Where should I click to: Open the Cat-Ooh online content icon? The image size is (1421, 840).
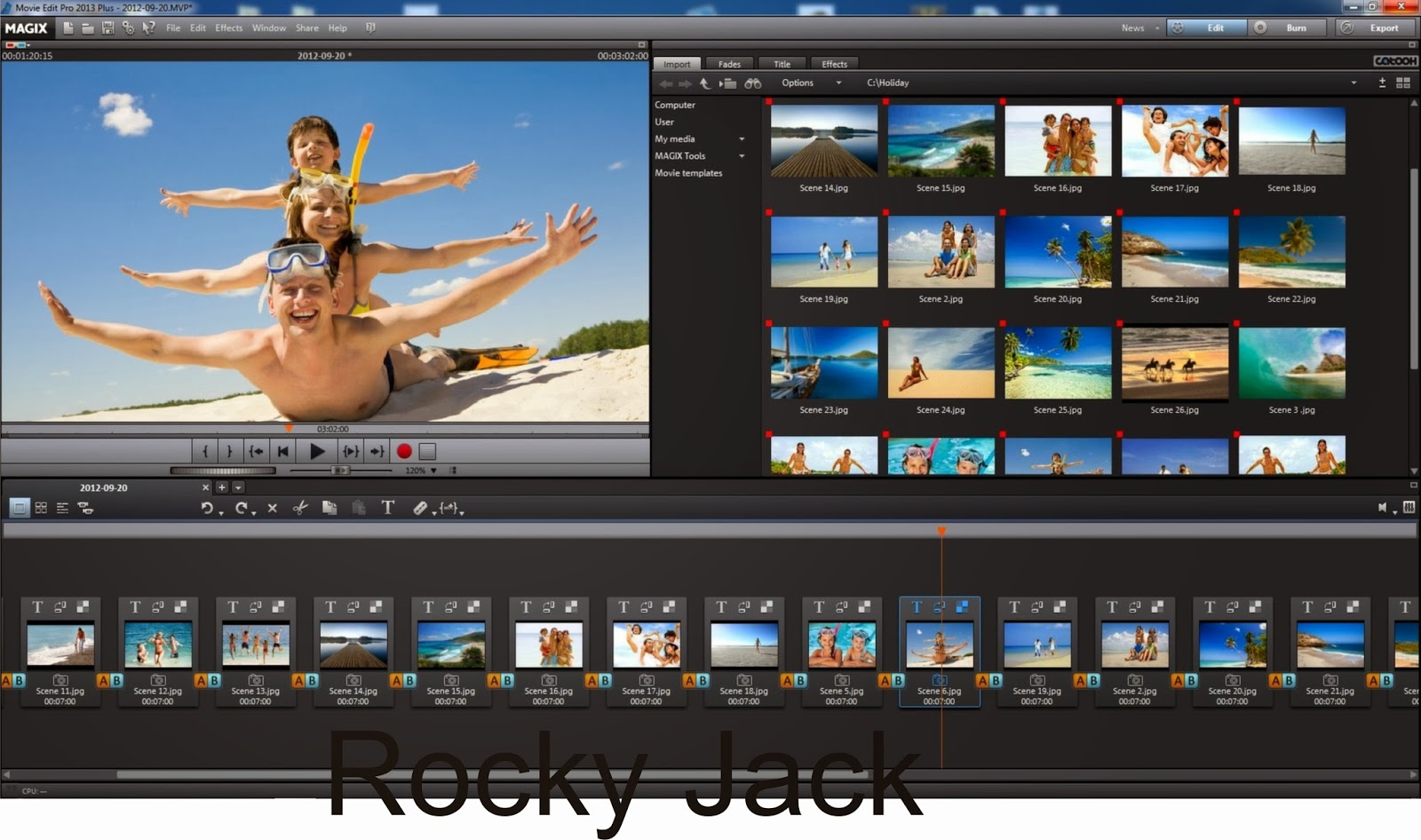click(1395, 61)
